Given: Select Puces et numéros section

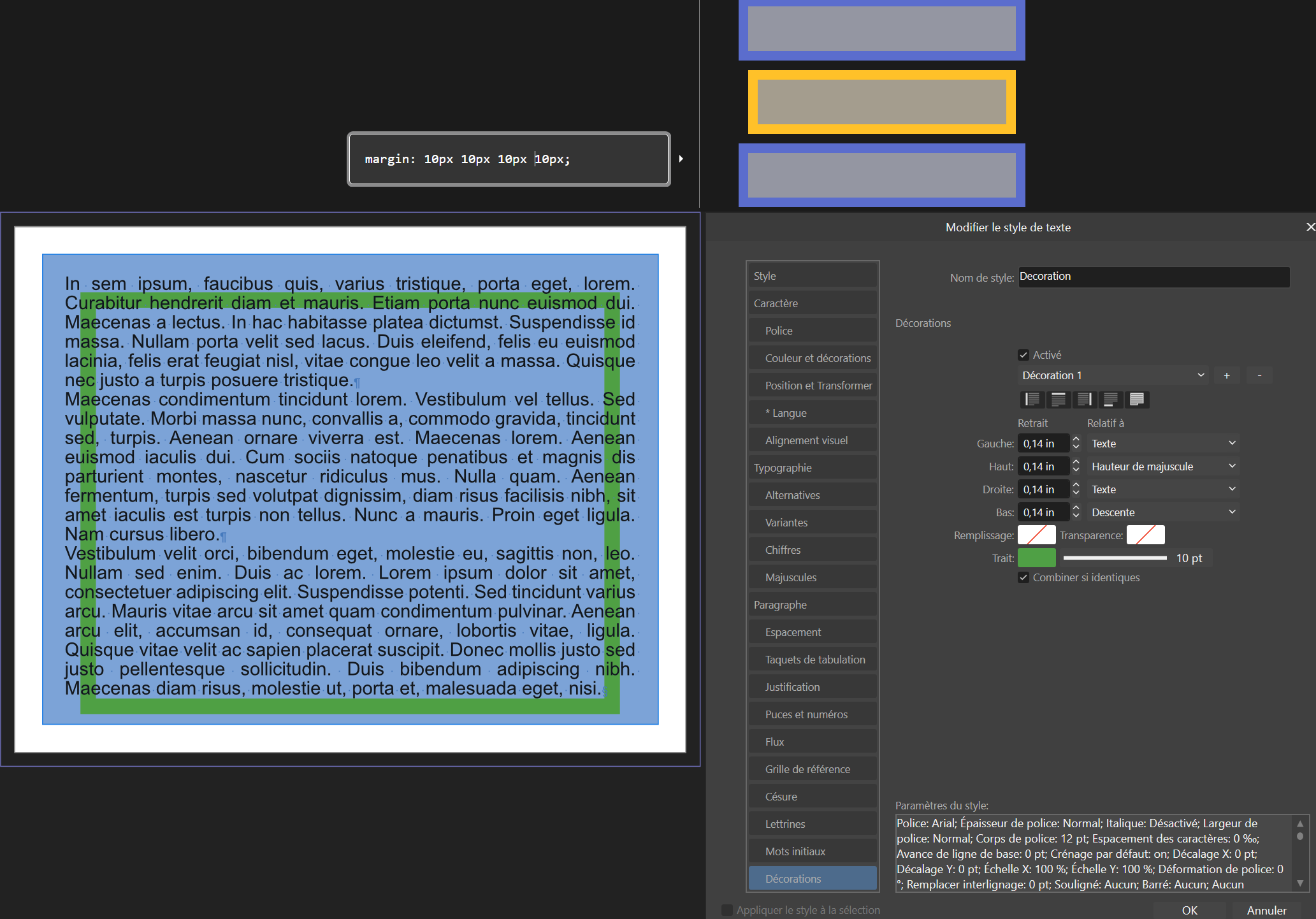Looking at the screenshot, I should pyautogui.click(x=813, y=714).
